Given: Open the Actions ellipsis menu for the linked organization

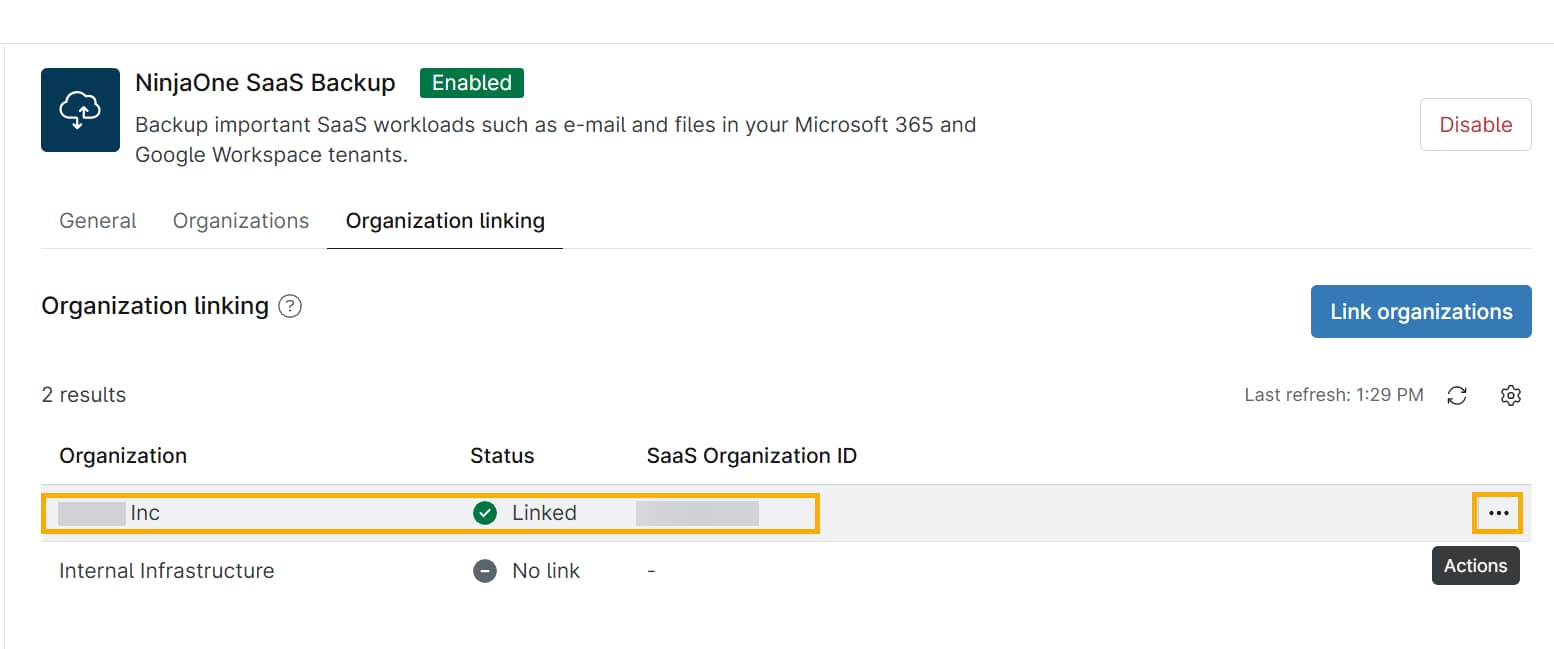Looking at the screenshot, I should 1497,512.
